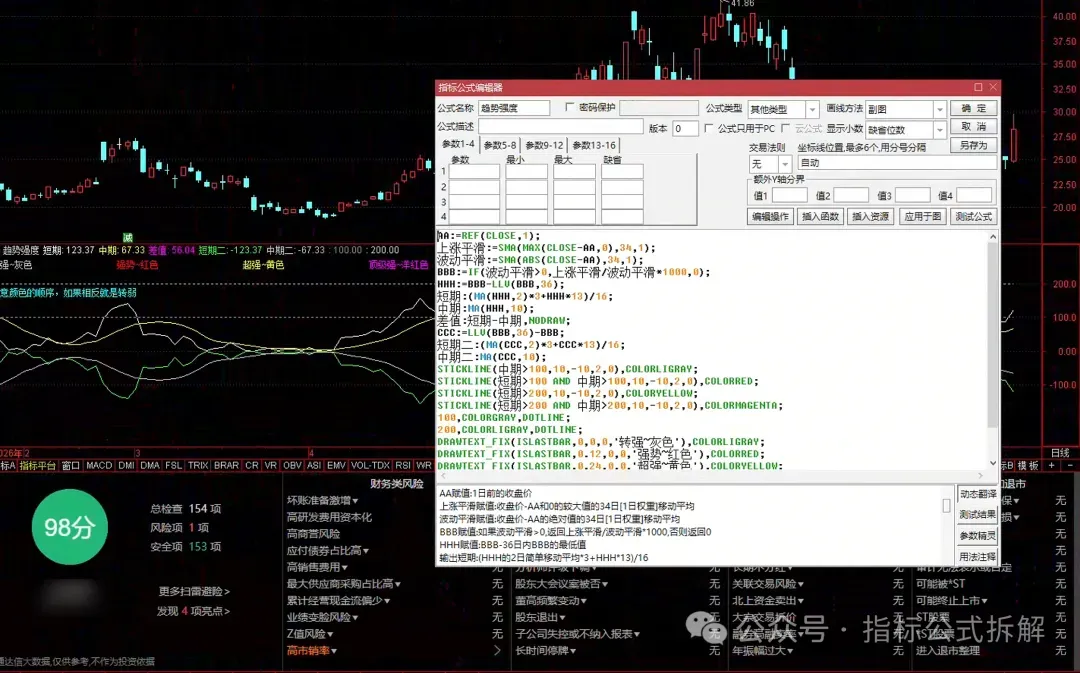Click the + zoom icon beside 模板

[1051, 466]
